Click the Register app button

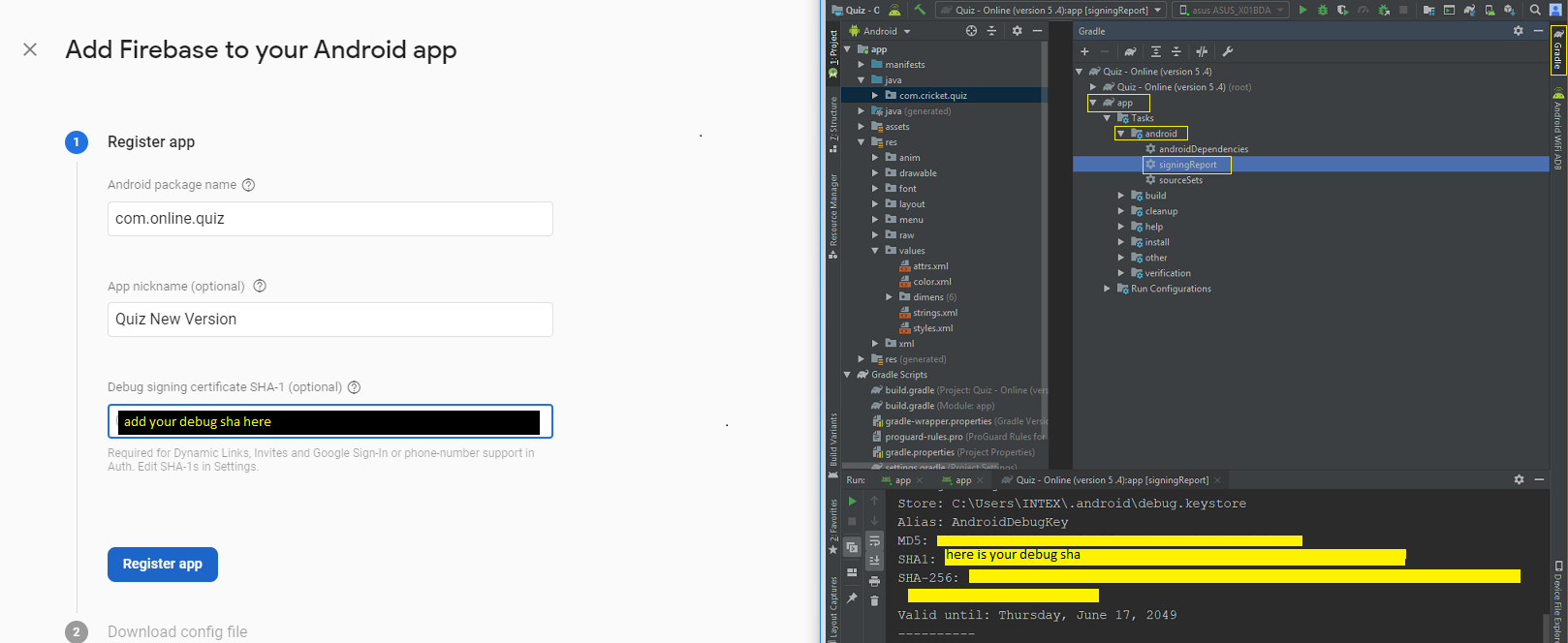coord(163,565)
